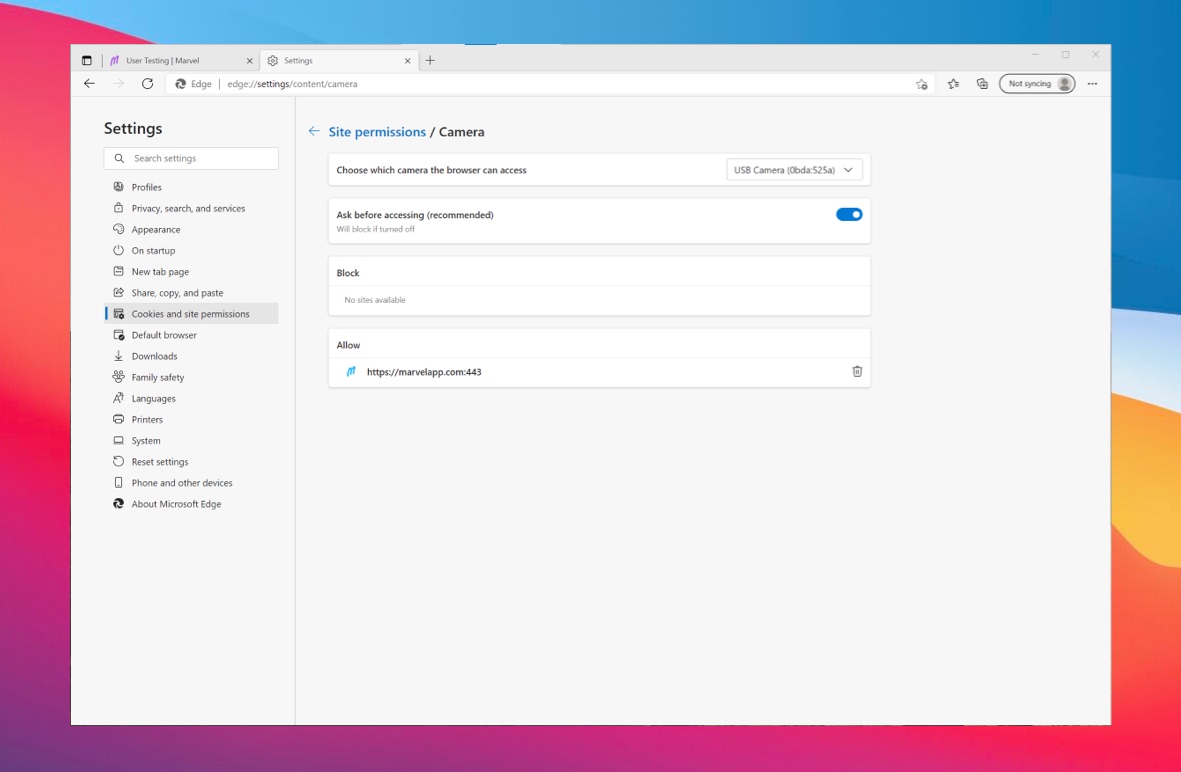The image size is (1181, 772).
Task: Switch to the Settings tab
Action: pyautogui.click(x=339, y=60)
